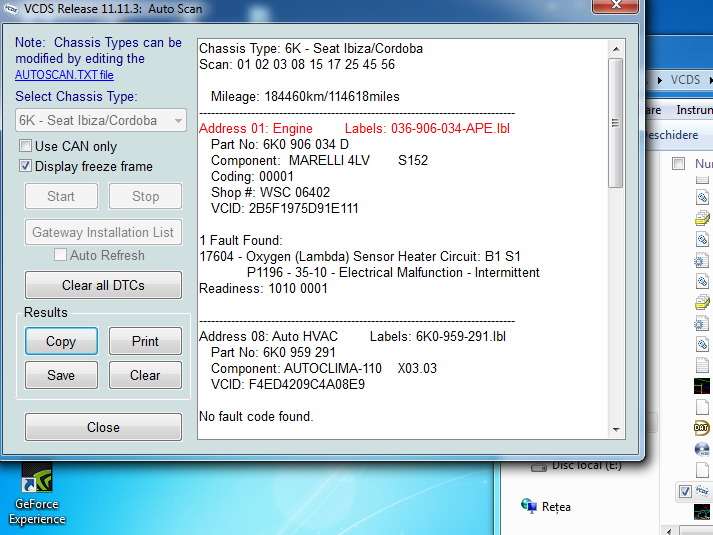
Task: Print the scan results
Action: (146, 341)
